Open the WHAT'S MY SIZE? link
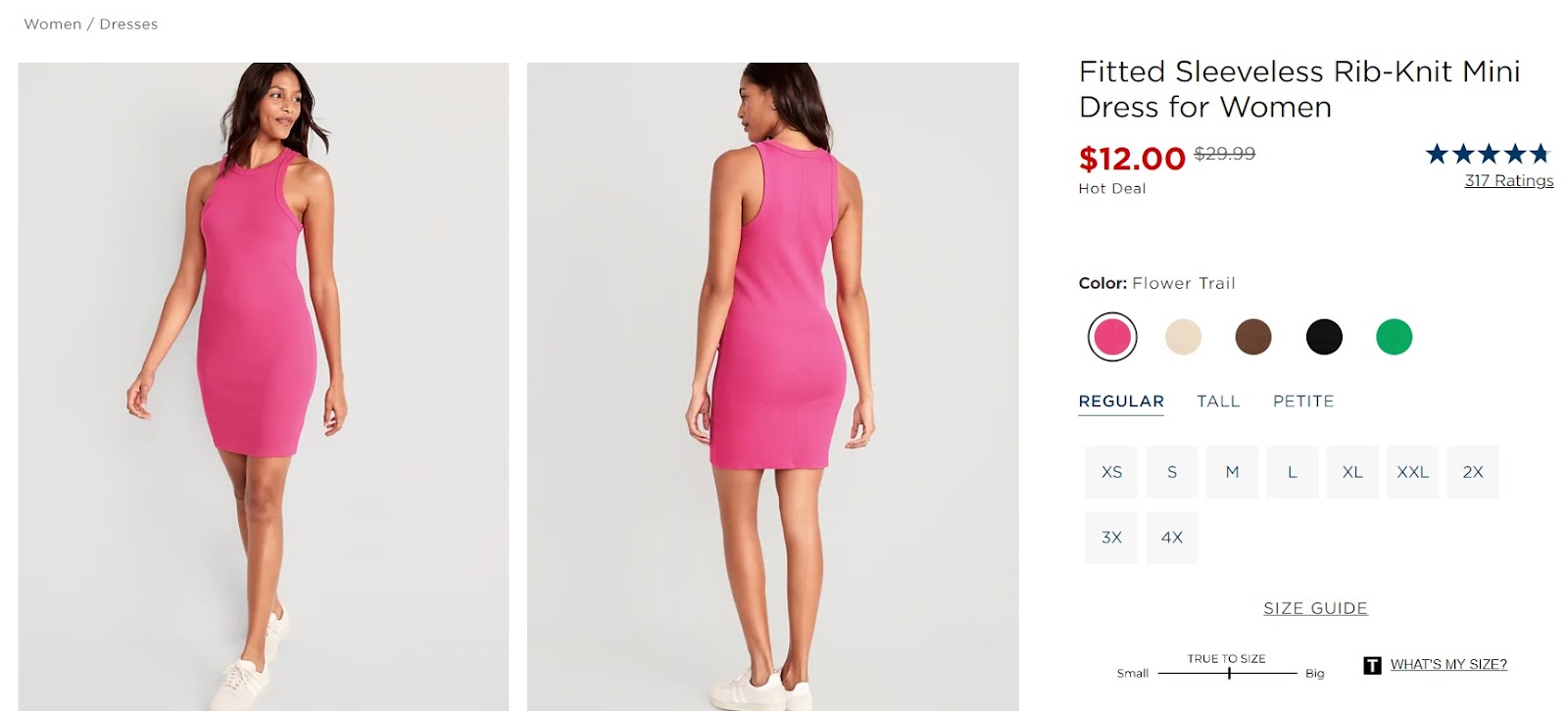This screenshot has width=1568, height=711. click(1448, 664)
